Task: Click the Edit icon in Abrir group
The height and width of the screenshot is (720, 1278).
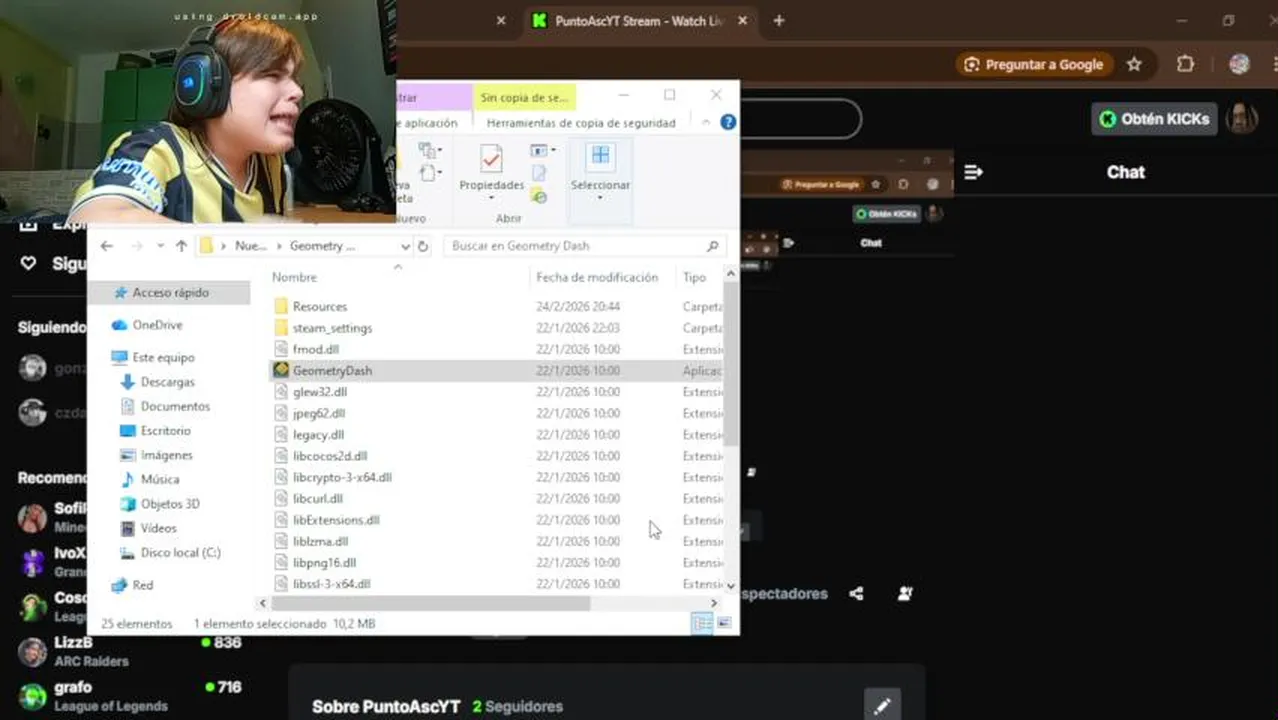Action: click(539, 174)
